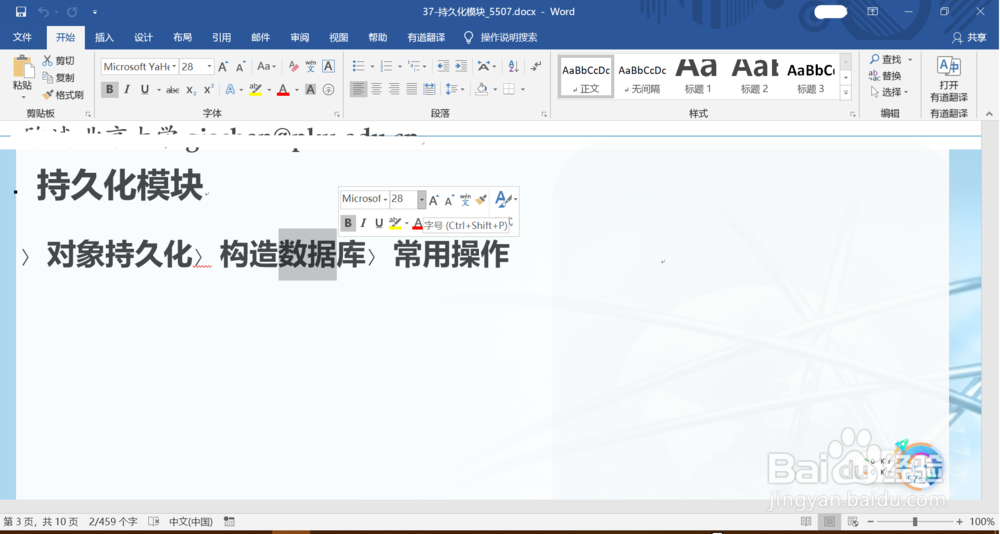Expand numbering list options arrow
Image resolution: width=1000 pixels, height=534 pixels.
tap(400, 66)
